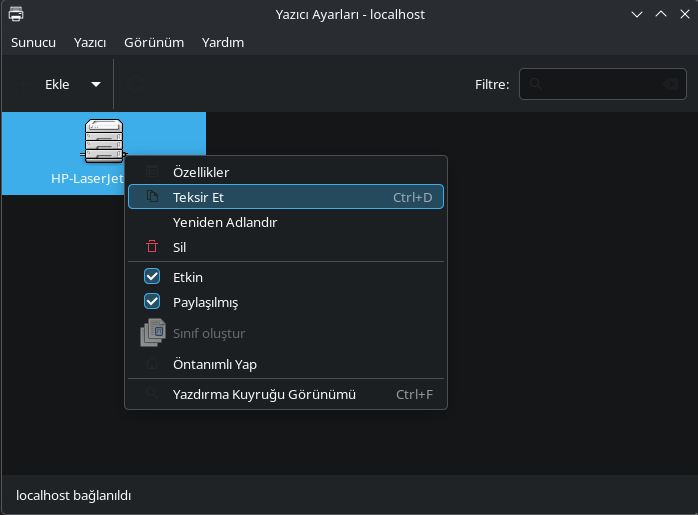Select the HP-LaserJet printer icon
The width and height of the screenshot is (698, 515).
click(104, 141)
